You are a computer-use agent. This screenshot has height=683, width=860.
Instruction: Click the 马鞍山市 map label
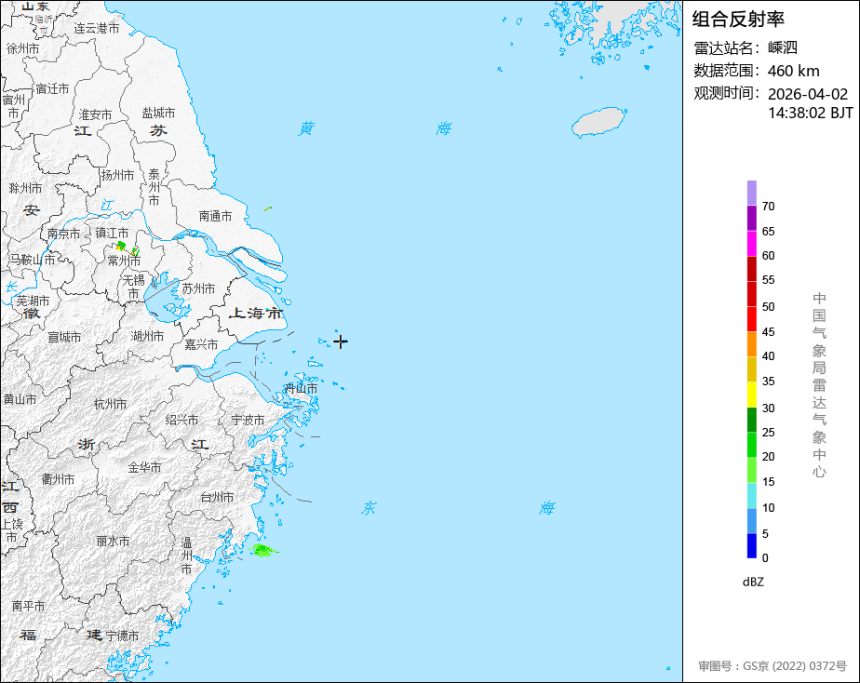pyautogui.click(x=32, y=259)
